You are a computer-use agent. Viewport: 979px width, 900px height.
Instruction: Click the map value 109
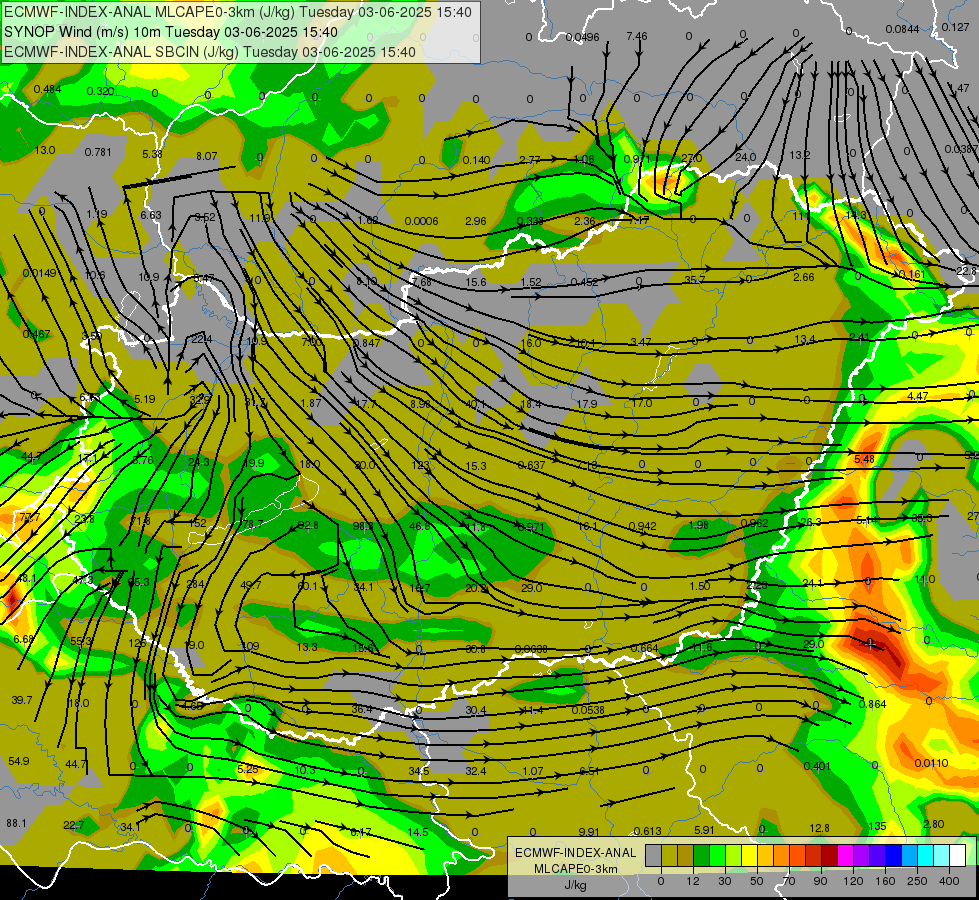(250, 646)
